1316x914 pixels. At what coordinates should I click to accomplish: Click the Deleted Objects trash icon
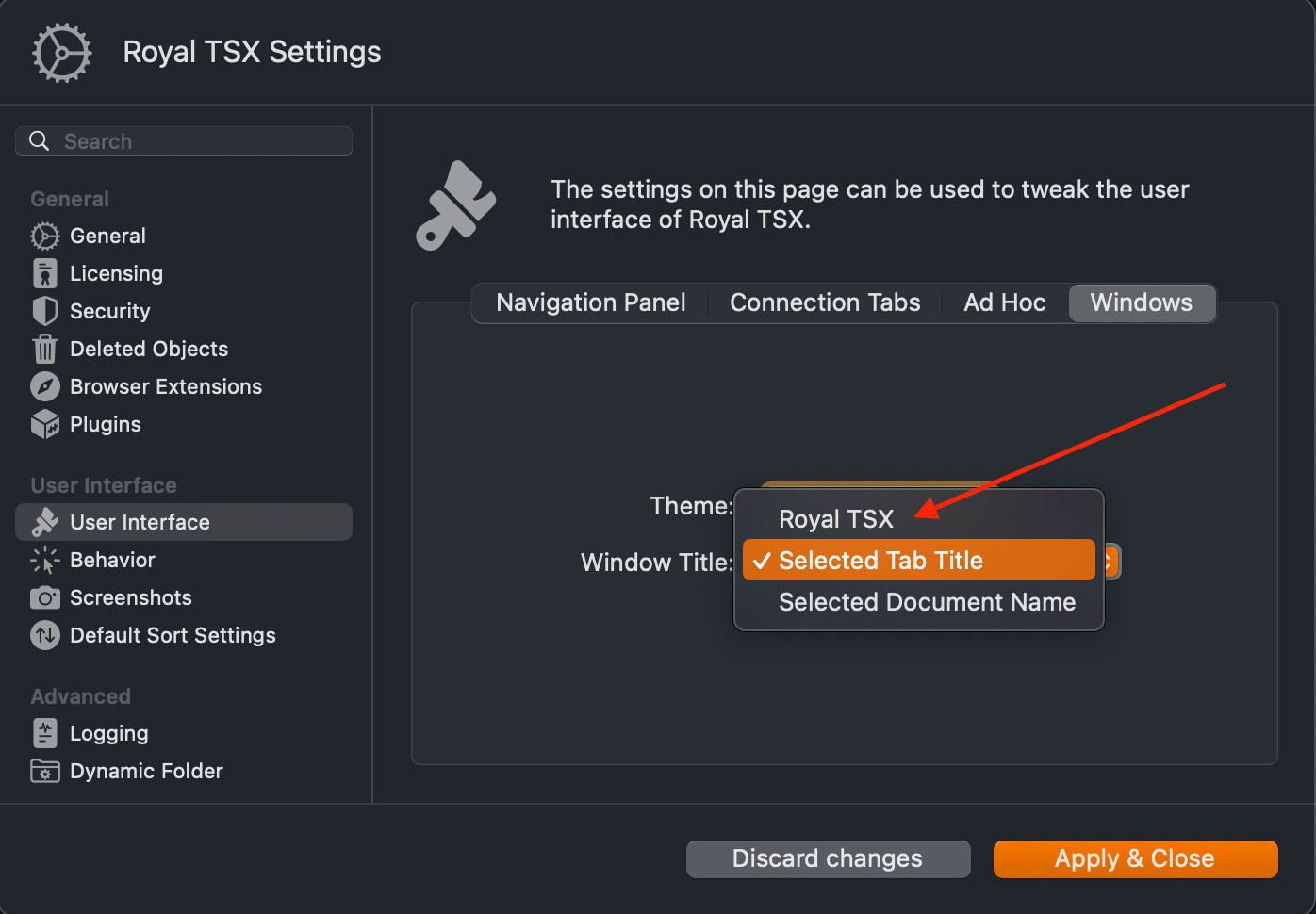pos(45,349)
